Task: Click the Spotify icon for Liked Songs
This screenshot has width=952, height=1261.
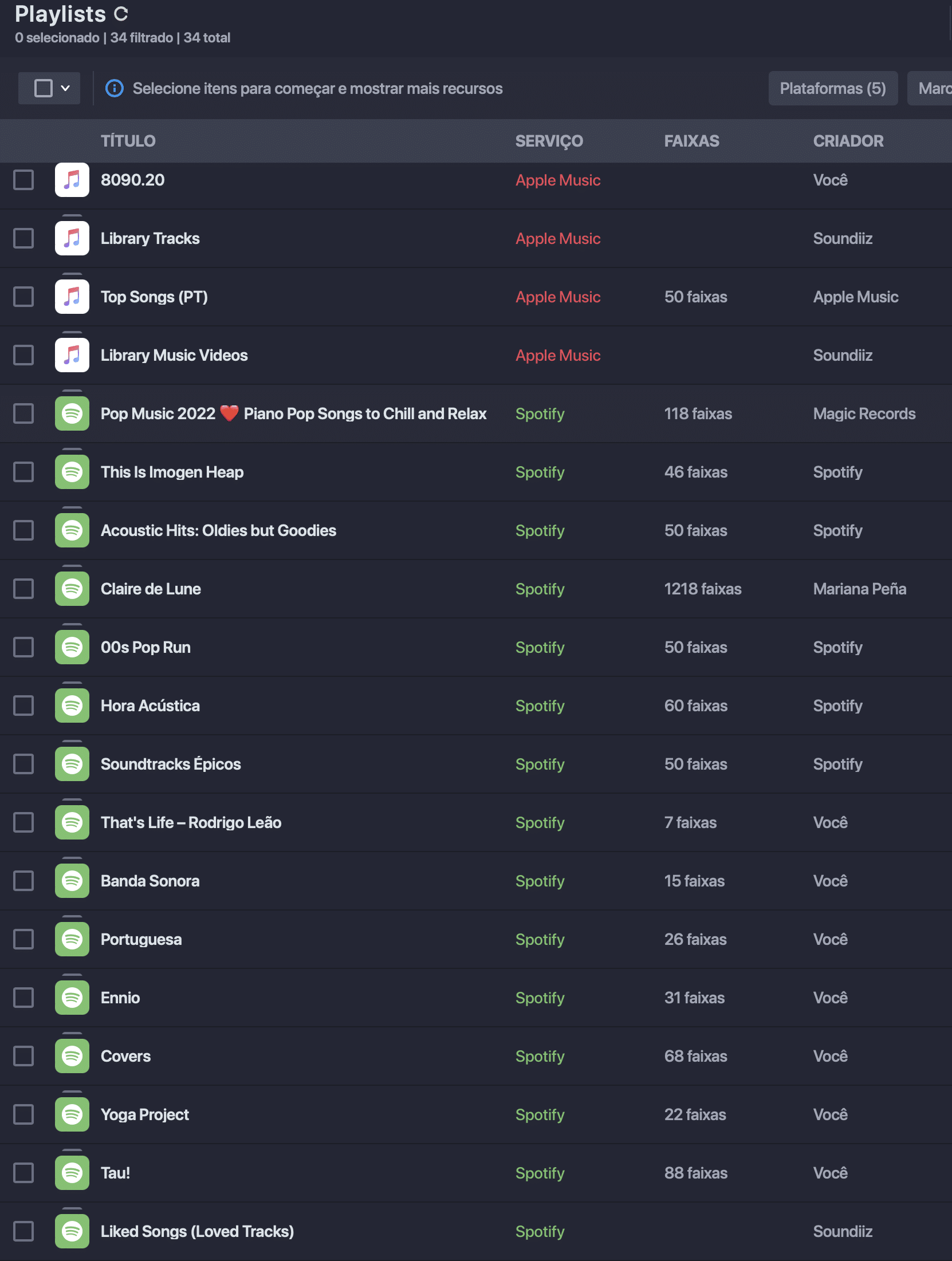Action: [72, 1231]
